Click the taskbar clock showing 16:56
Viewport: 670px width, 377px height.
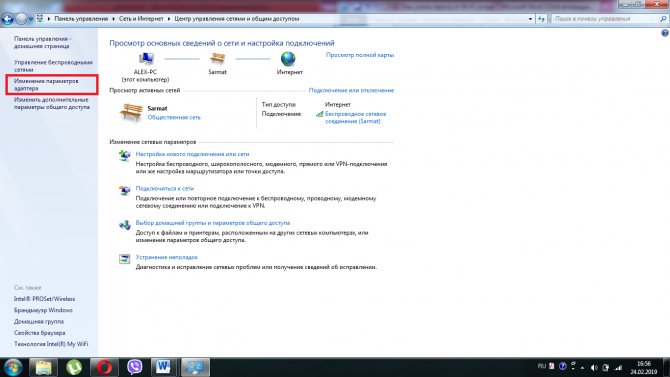pos(644,368)
